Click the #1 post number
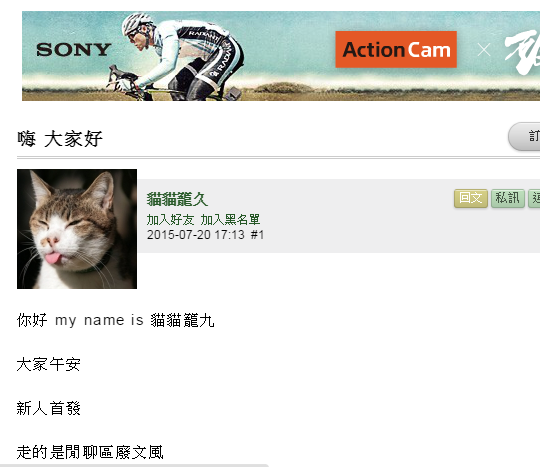Viewport: 540px width, 467px height. pos(257,235)
